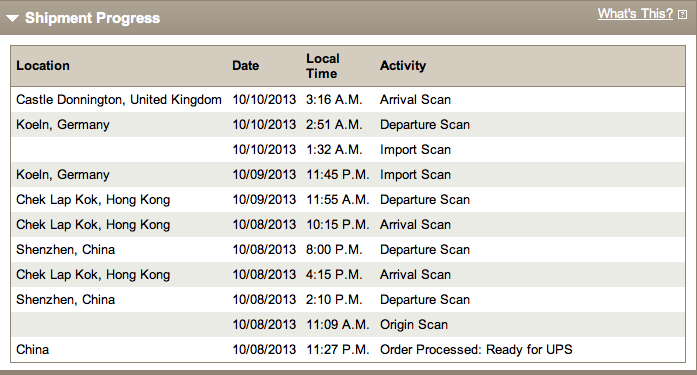The height and width of the screenshot is (375, 697).
Task: Select the Date column header
Action: coord(245,65)
